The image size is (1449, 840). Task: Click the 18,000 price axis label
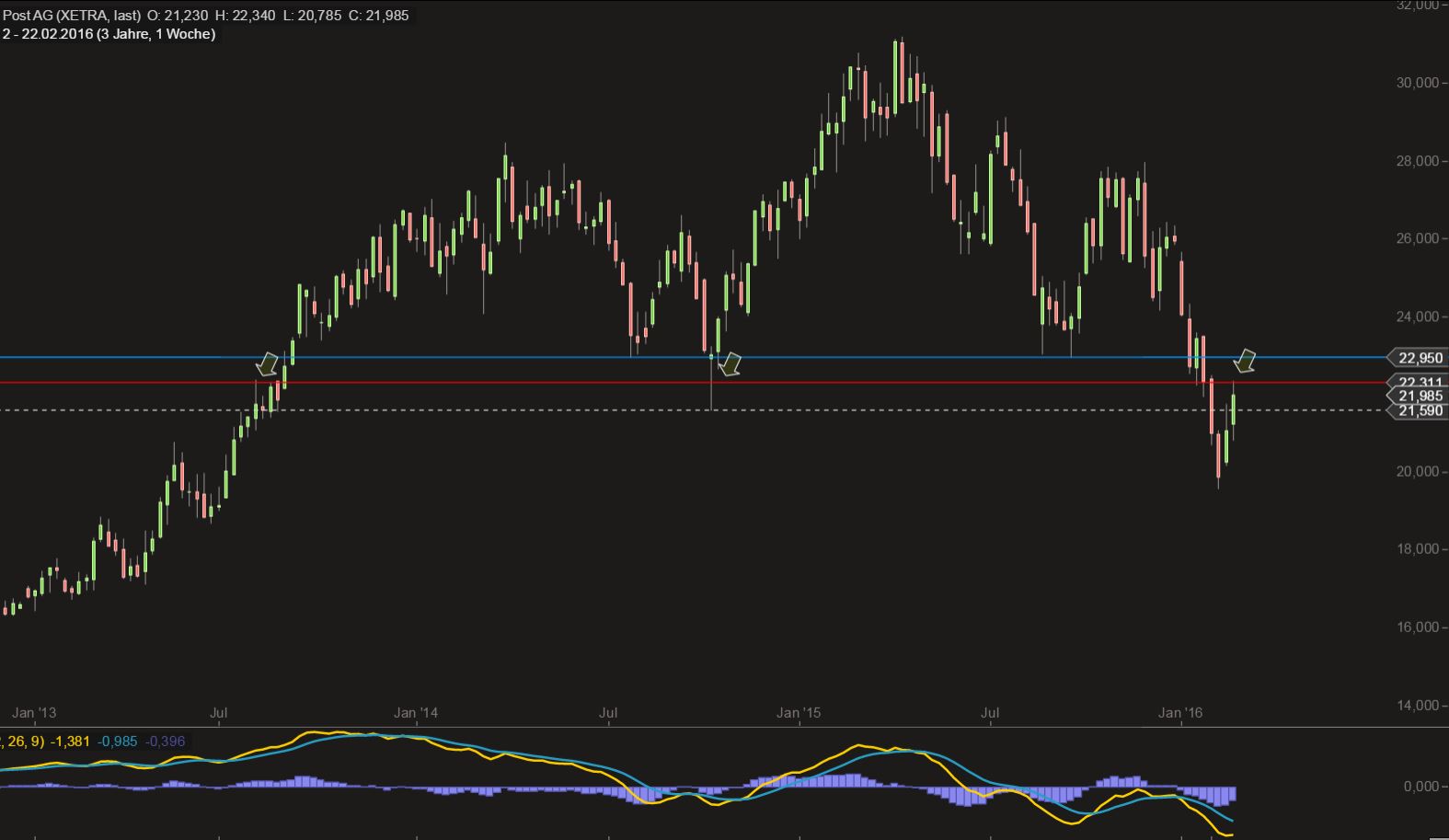coord(1417,549)
